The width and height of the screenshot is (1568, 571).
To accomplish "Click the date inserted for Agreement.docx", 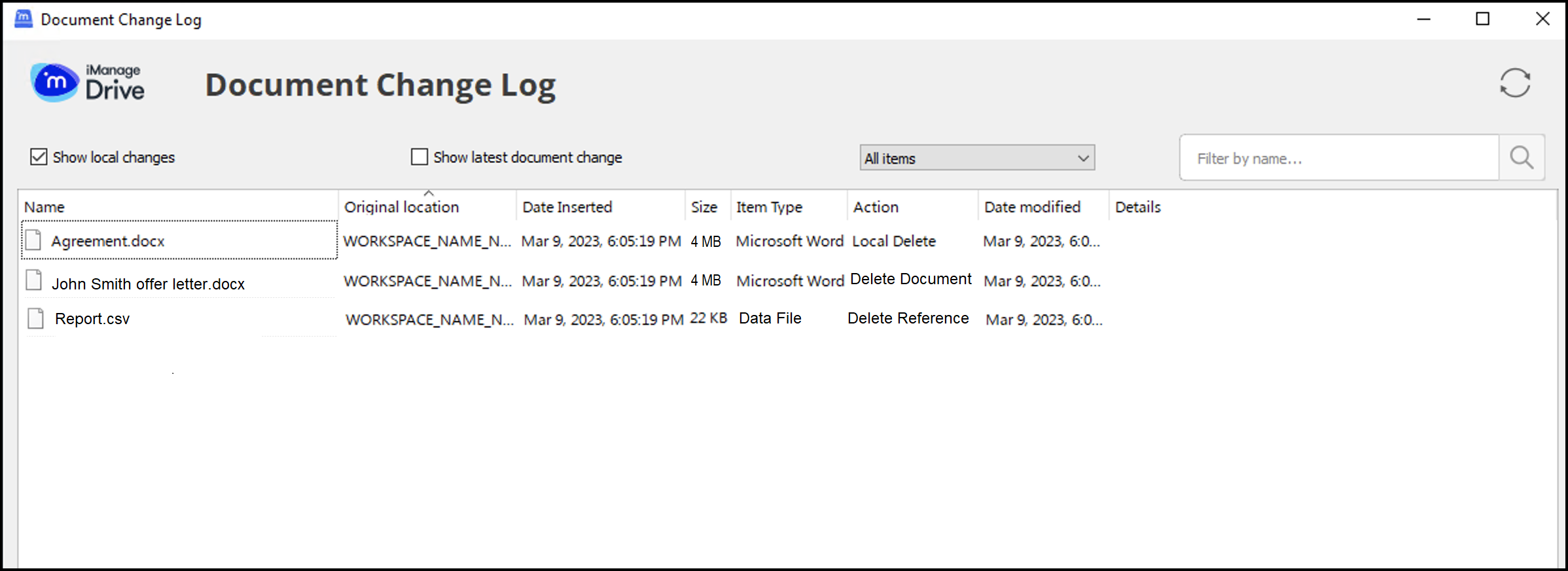I will (601, 241).
